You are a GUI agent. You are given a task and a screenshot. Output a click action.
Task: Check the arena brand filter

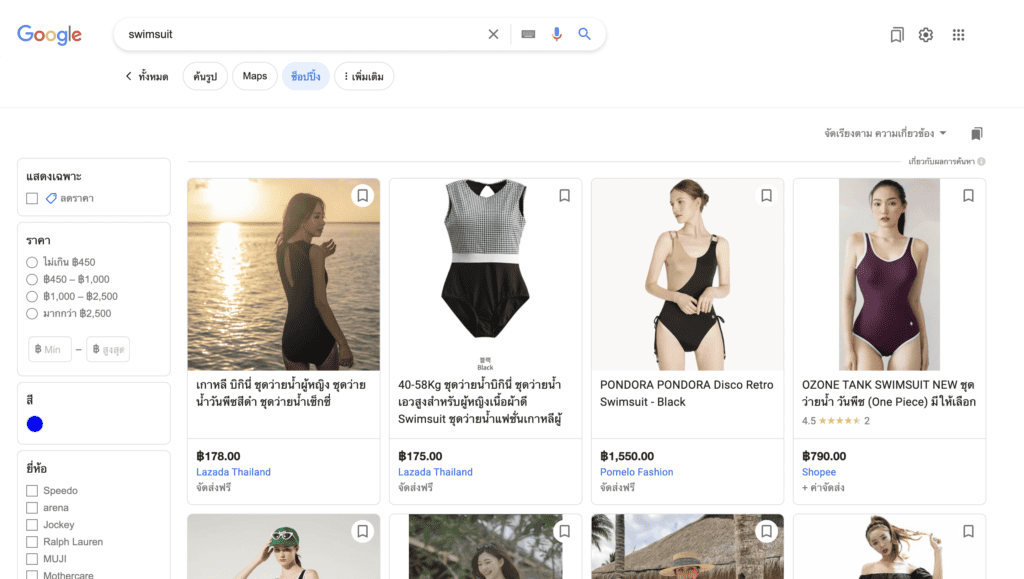[32, 508]
